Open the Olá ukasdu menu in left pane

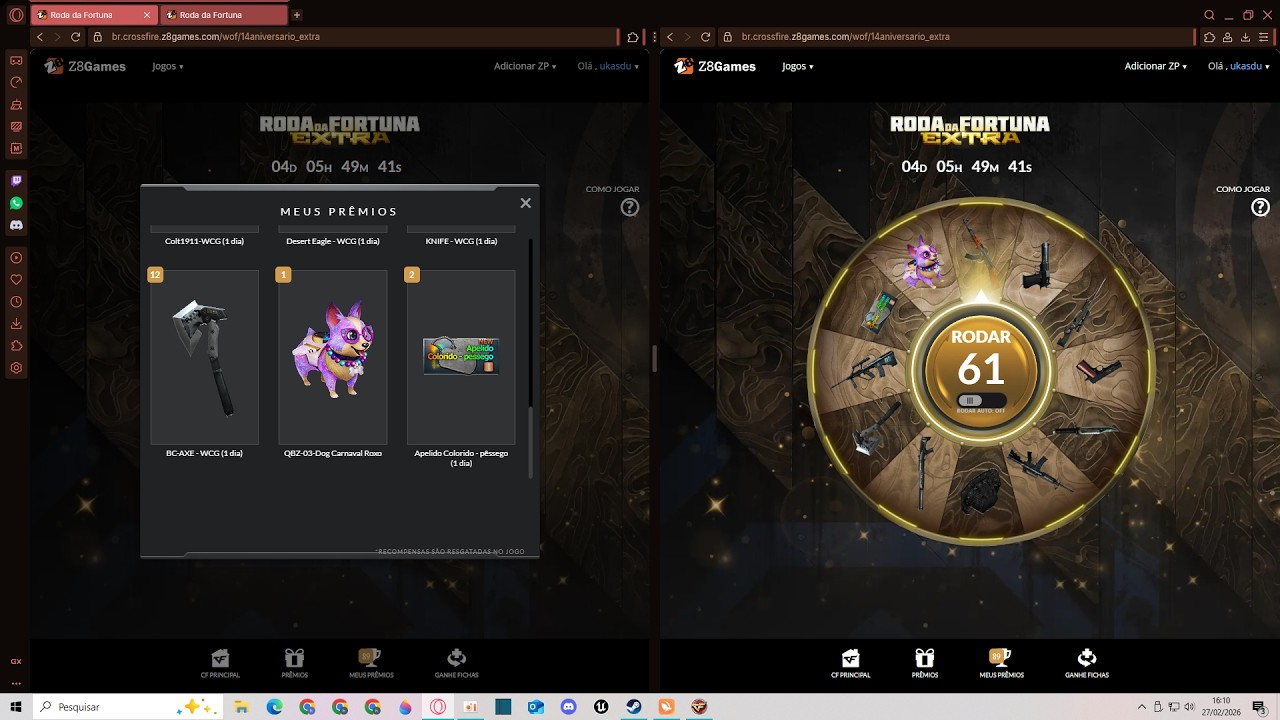tap(608, 66)
